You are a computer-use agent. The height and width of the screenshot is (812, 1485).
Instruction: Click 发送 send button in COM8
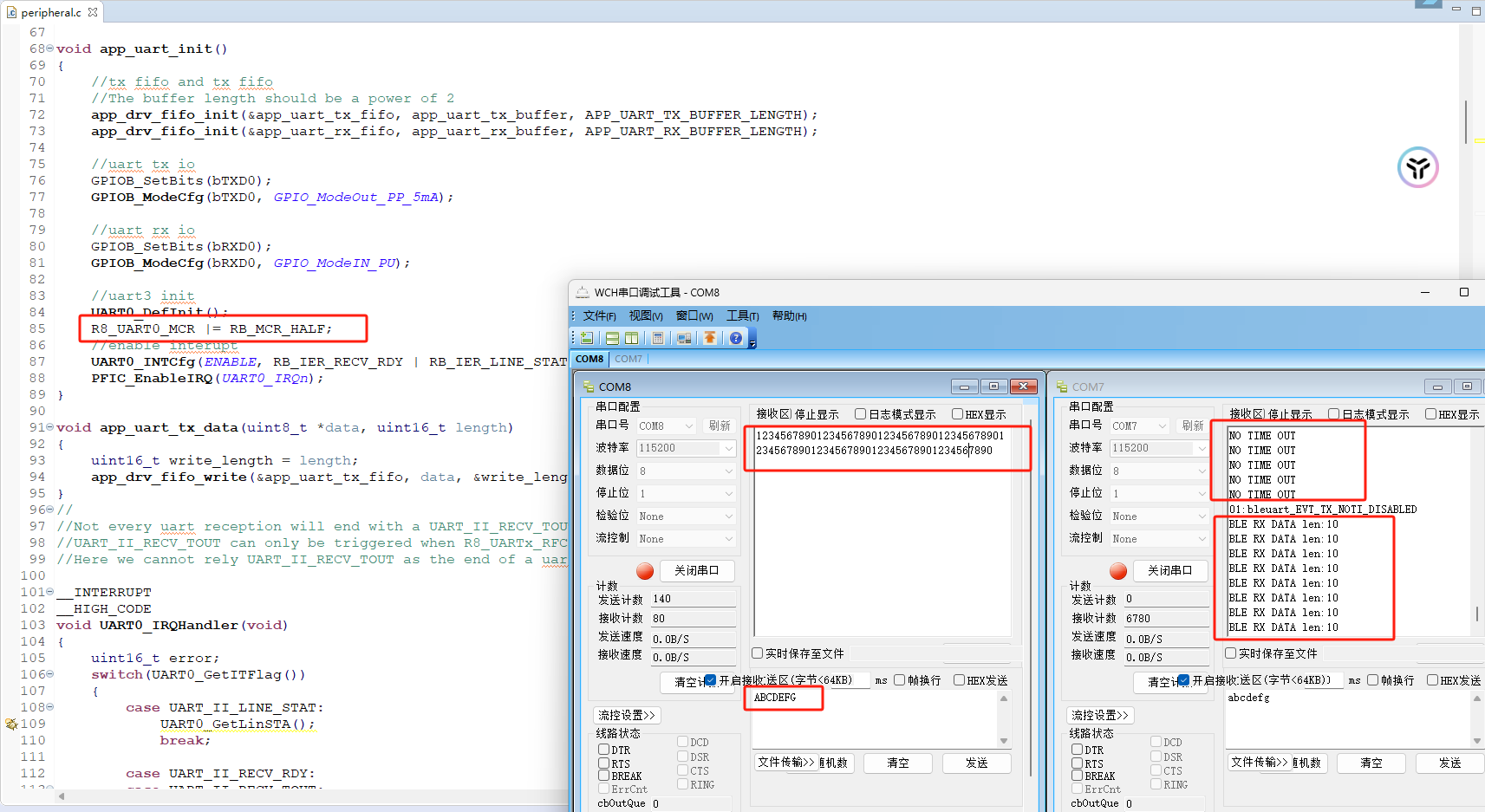pyautogui.click(x=977, y=763)
